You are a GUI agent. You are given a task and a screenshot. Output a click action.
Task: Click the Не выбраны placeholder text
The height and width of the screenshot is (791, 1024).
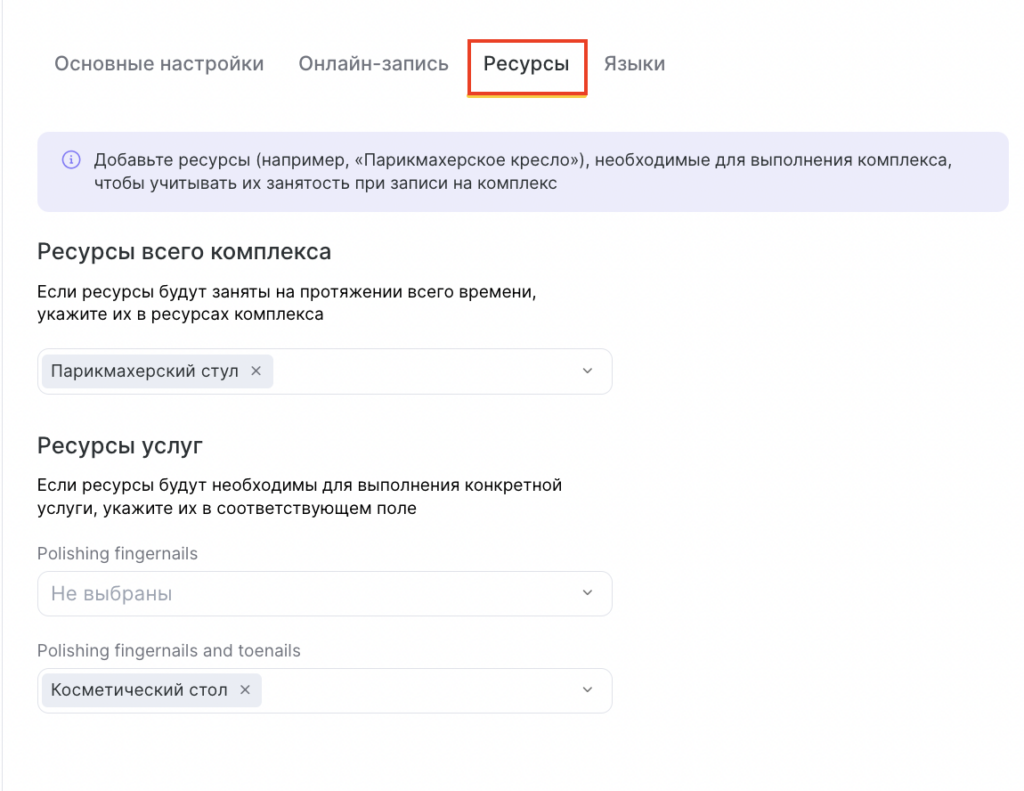click(x=111, y=594)
